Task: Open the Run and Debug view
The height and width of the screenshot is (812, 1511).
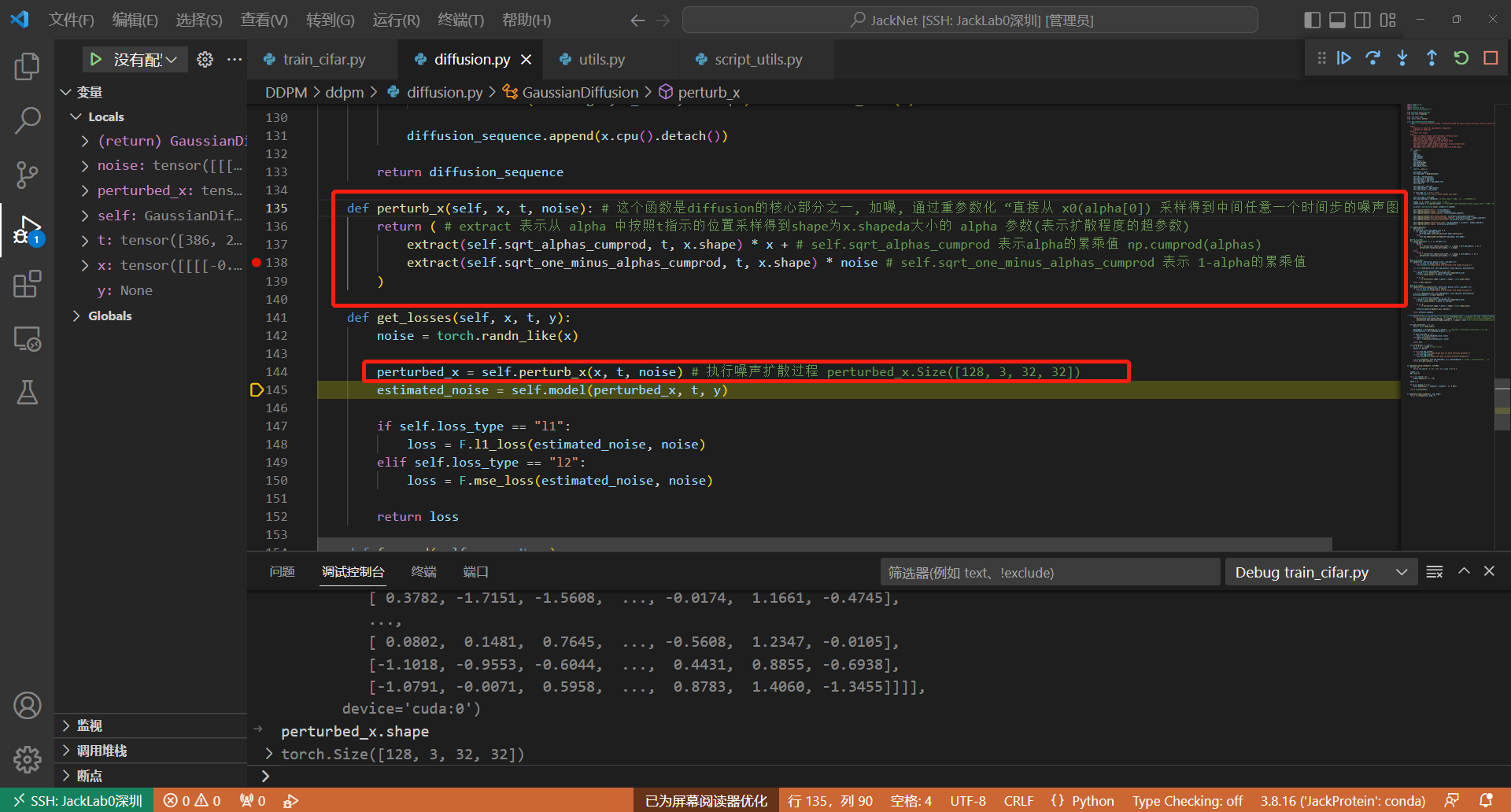Action: pos(27,230)
